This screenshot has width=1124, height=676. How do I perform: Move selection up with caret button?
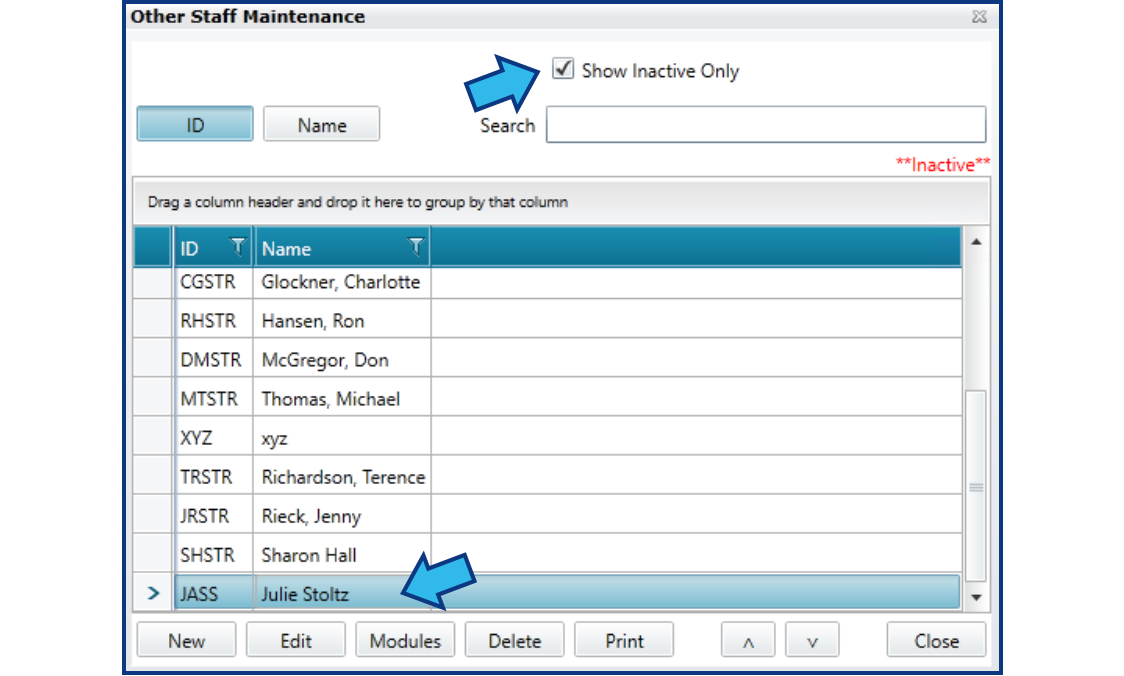(748, 640)
